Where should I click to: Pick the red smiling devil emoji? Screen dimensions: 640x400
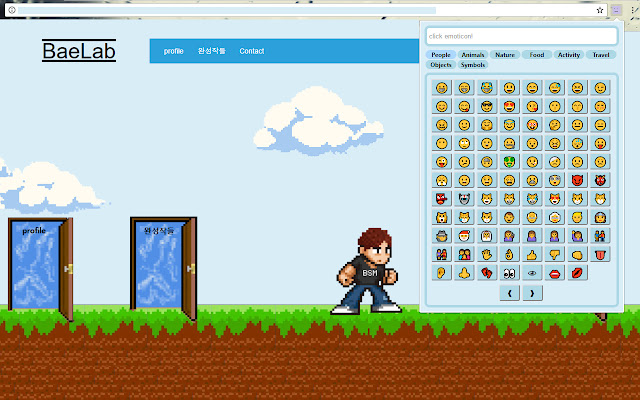577,180
